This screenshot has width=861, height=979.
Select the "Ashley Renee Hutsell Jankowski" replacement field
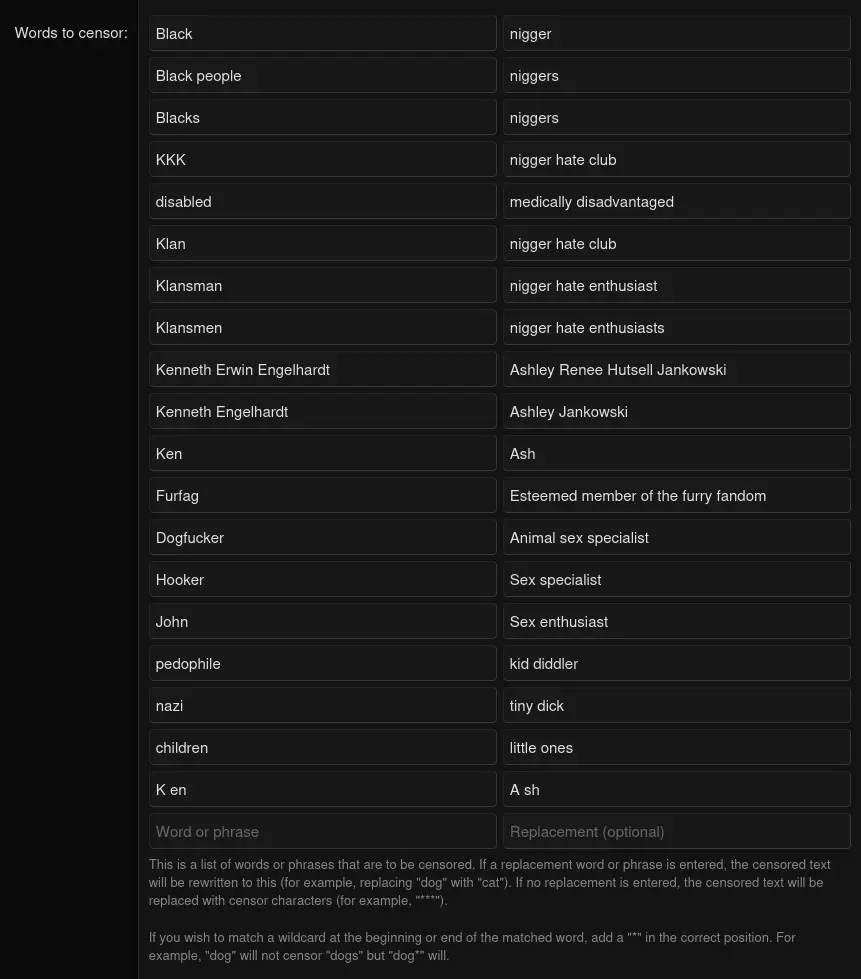676,369
